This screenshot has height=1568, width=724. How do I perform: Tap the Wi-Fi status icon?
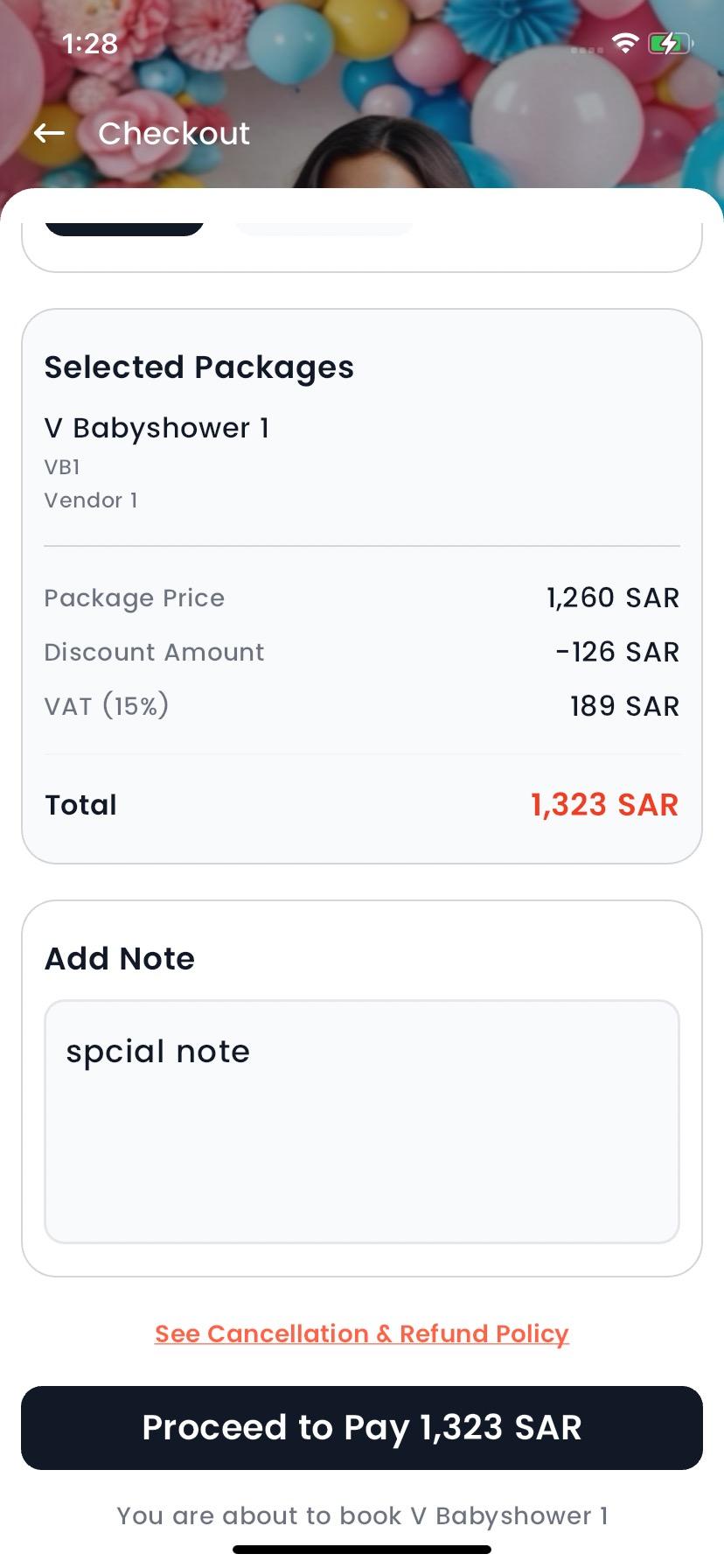tap(624, 43)
